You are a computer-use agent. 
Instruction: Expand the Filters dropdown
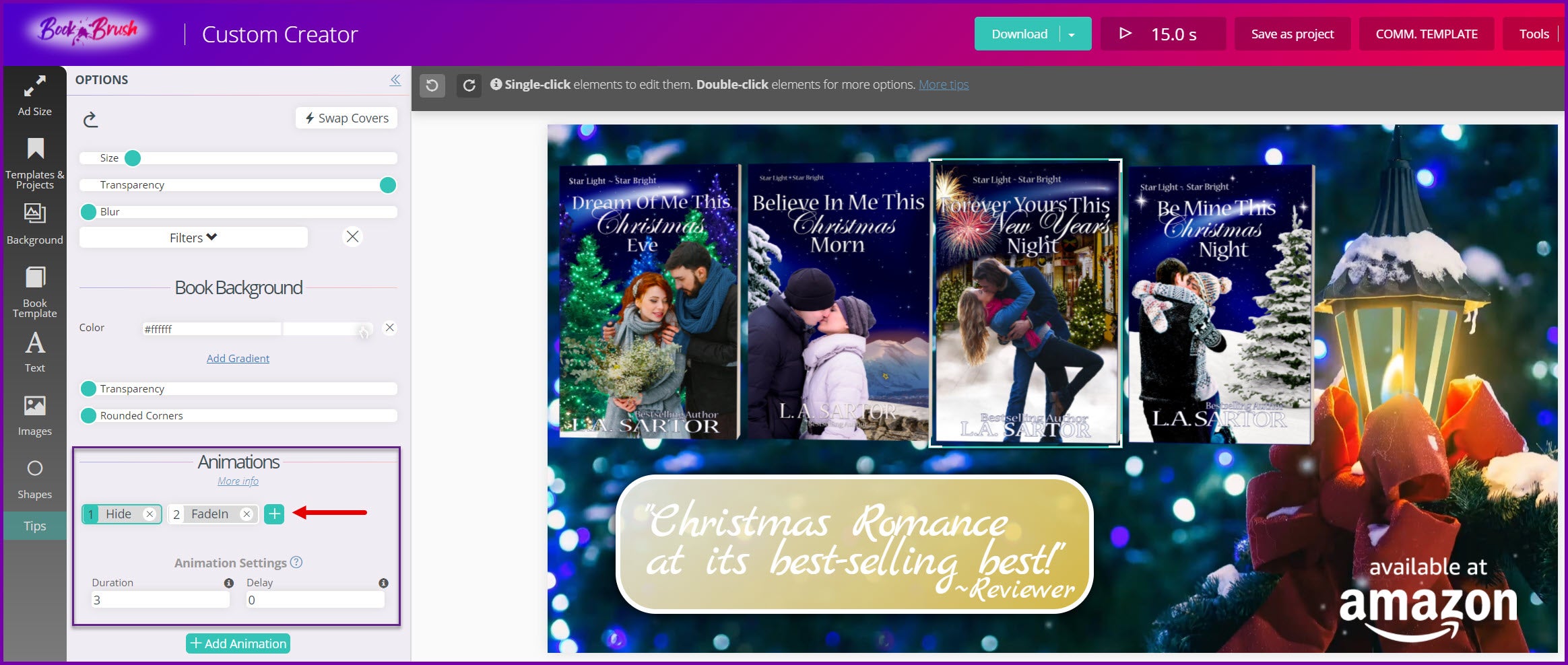[x=193, y=238]
